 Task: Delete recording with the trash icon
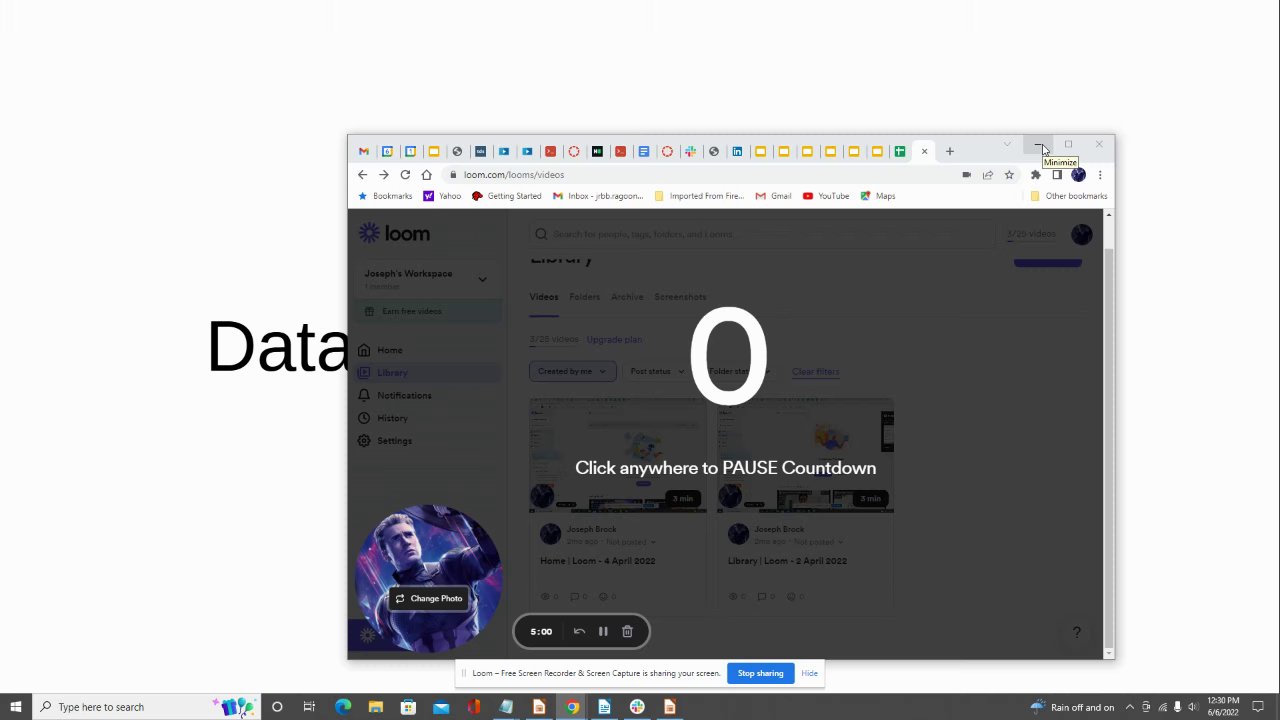627,631
